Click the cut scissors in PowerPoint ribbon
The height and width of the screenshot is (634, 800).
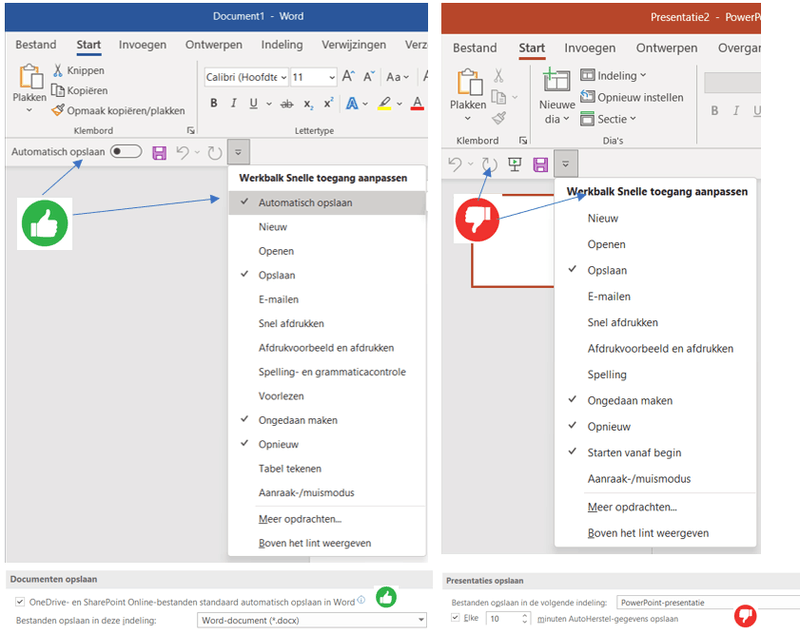pyautogui.click(x=498, y=76)
